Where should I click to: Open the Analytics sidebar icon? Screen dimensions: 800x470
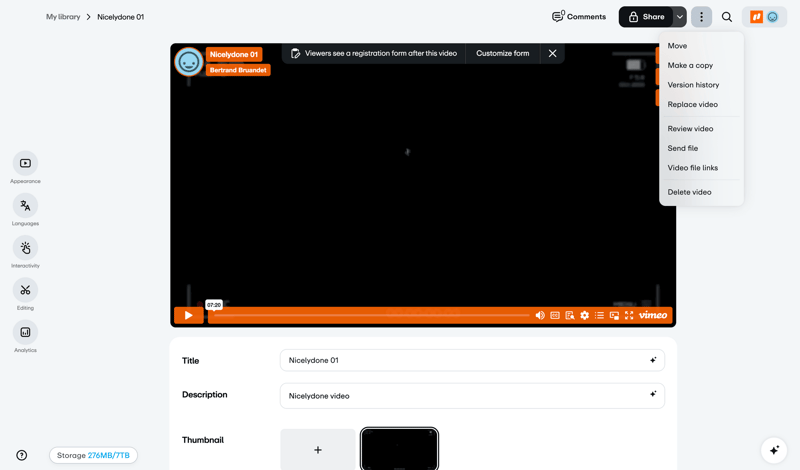pos(25,332)
